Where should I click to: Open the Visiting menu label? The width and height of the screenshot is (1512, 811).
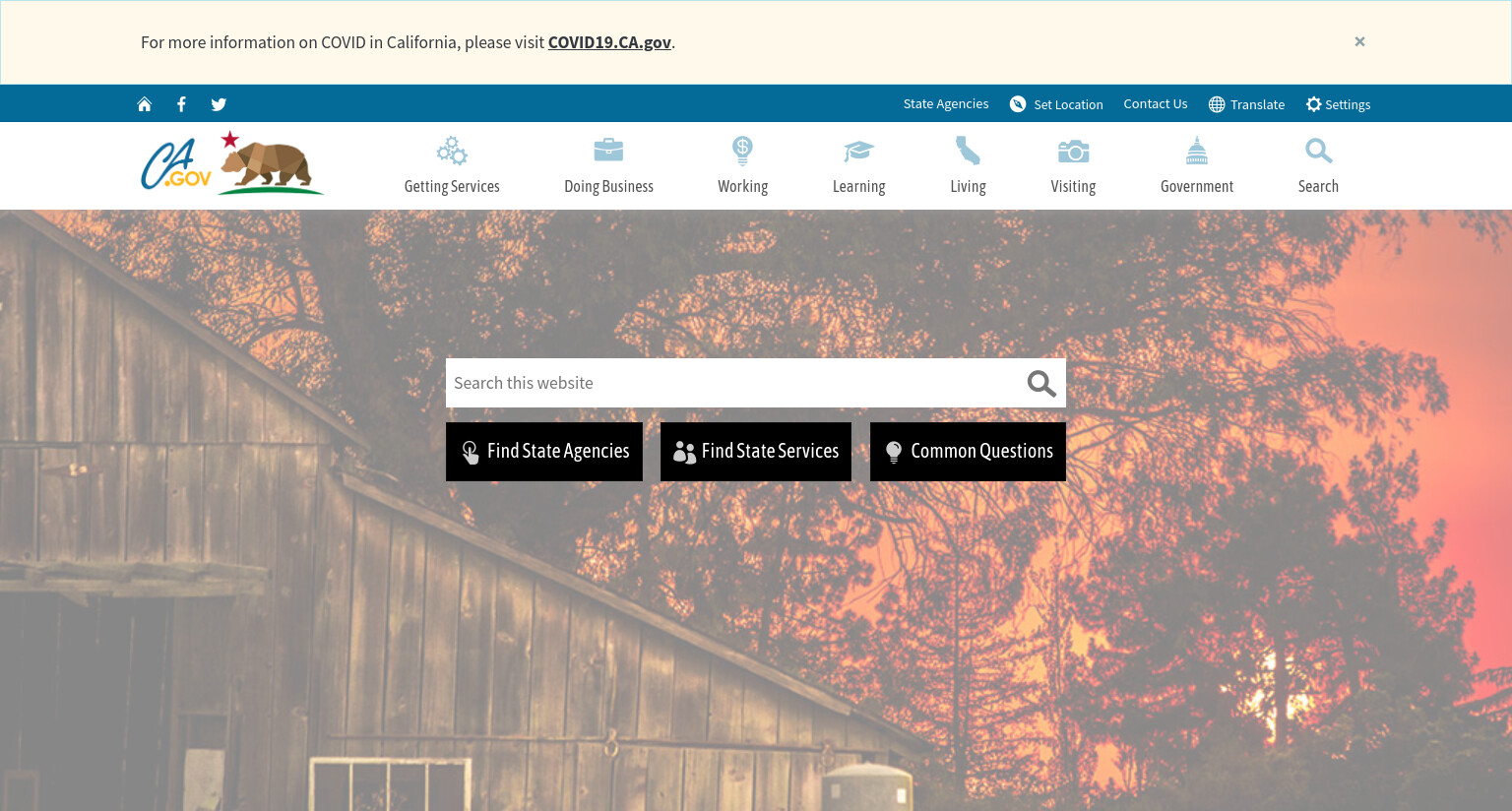coord(1073,186)
